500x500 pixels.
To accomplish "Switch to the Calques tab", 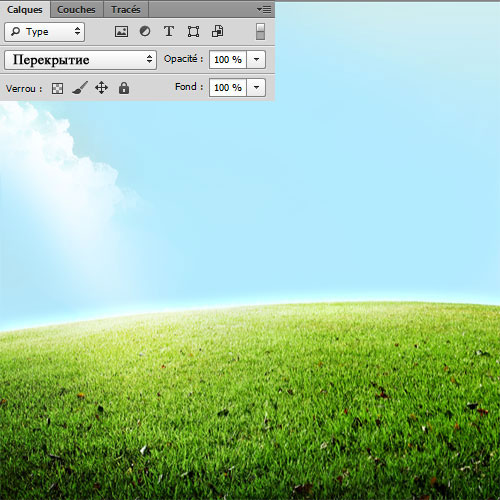I will [x=25, y=10].
